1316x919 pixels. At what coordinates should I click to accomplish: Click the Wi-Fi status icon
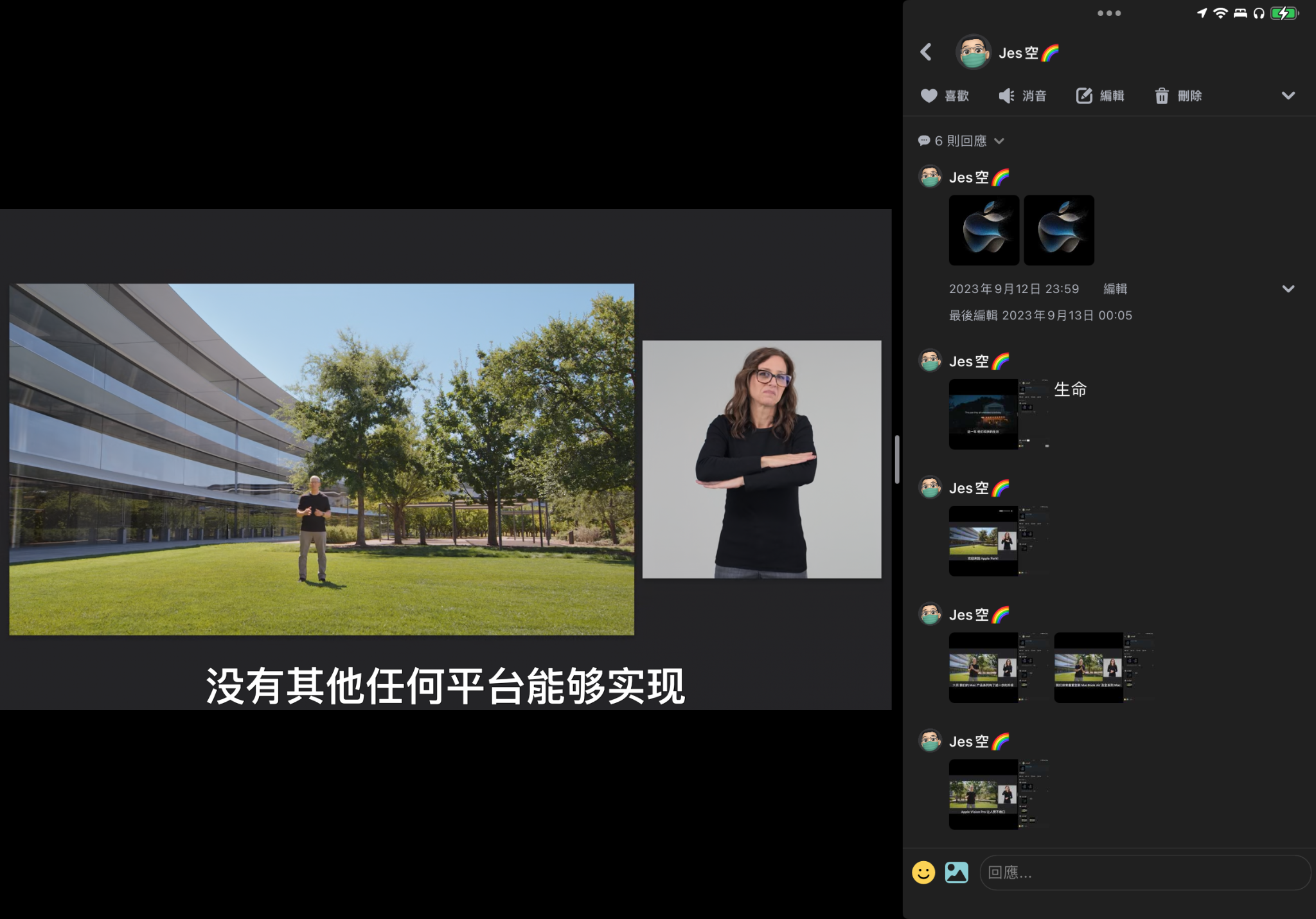point(1220,13)
